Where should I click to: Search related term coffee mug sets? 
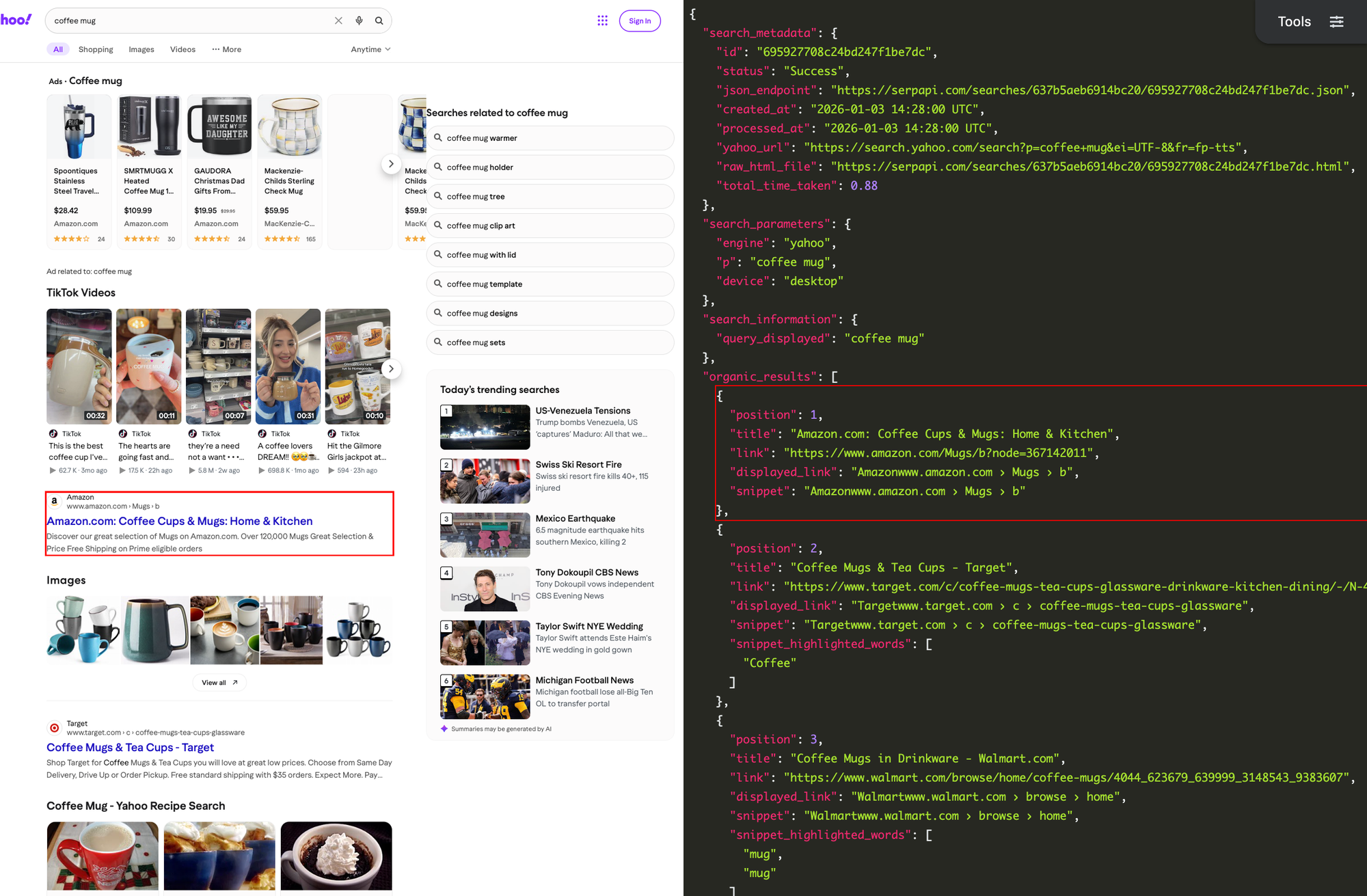pos(550,342)
